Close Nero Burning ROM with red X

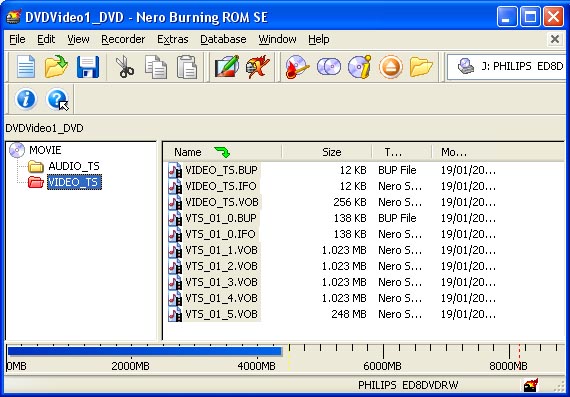point(554,17)
